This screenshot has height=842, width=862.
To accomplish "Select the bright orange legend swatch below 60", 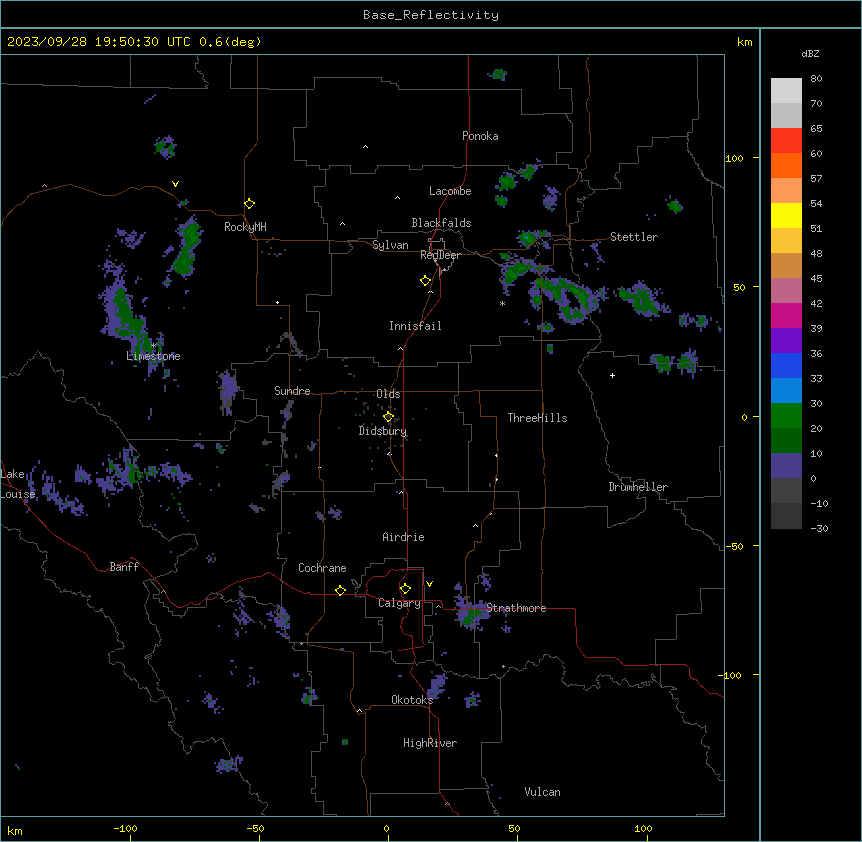I will point(786,165).
